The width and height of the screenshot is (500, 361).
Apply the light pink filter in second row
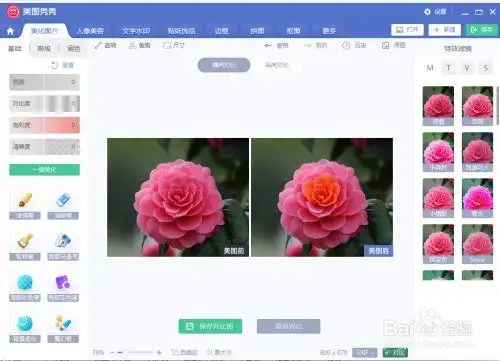click(438, 152)
